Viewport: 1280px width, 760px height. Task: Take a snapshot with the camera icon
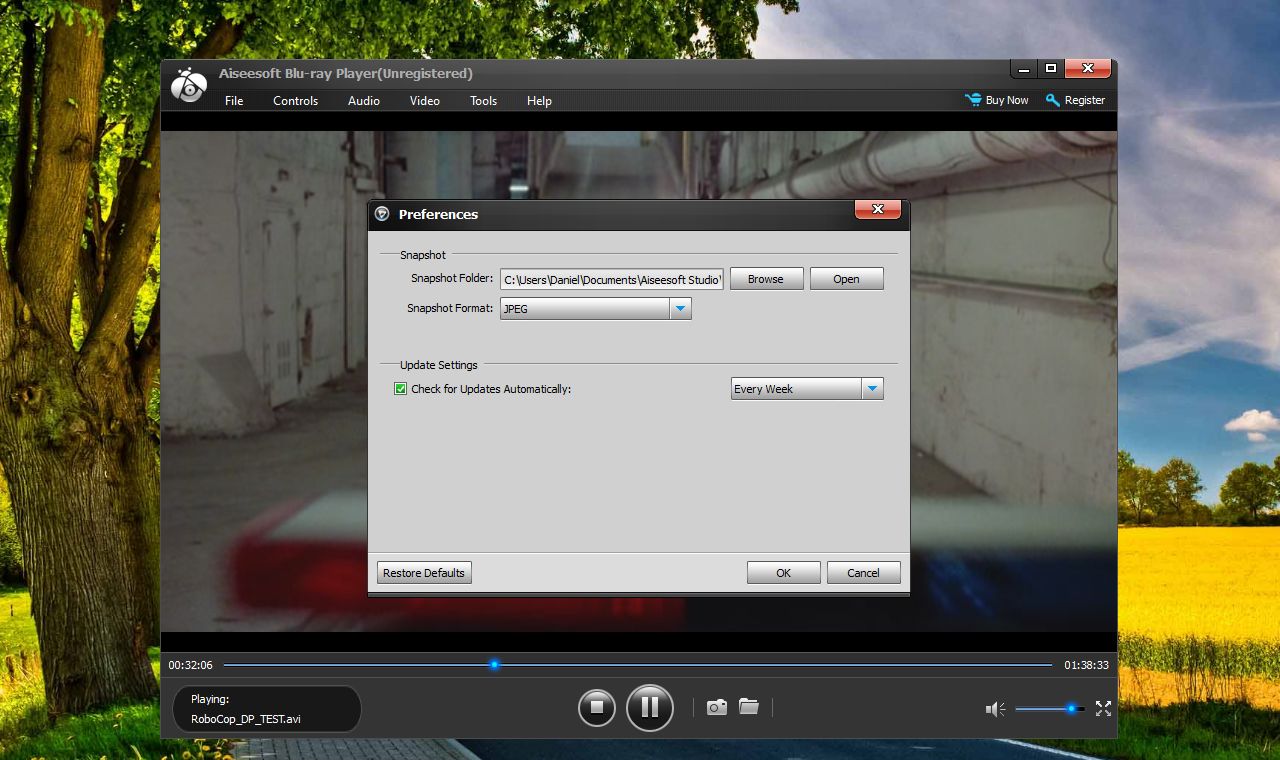coord(717,707)
